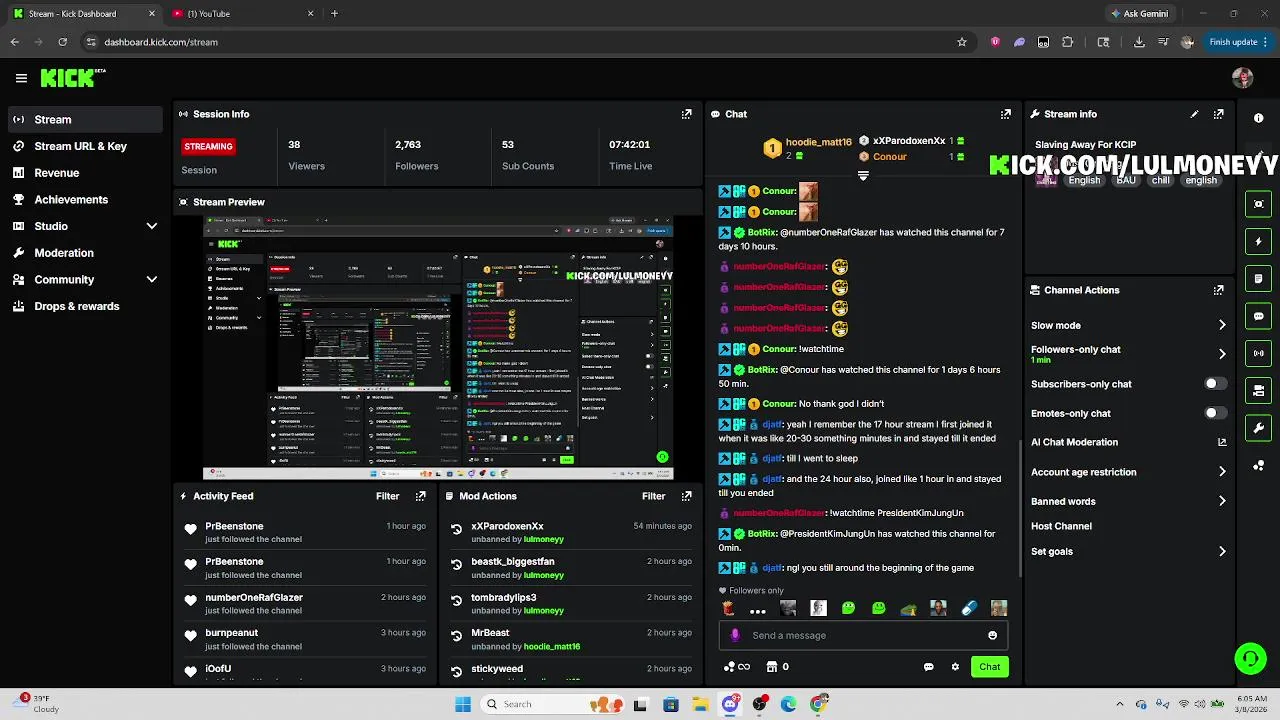Open browser extensions puzzle icon
1280x720 pixels.
1067,42
